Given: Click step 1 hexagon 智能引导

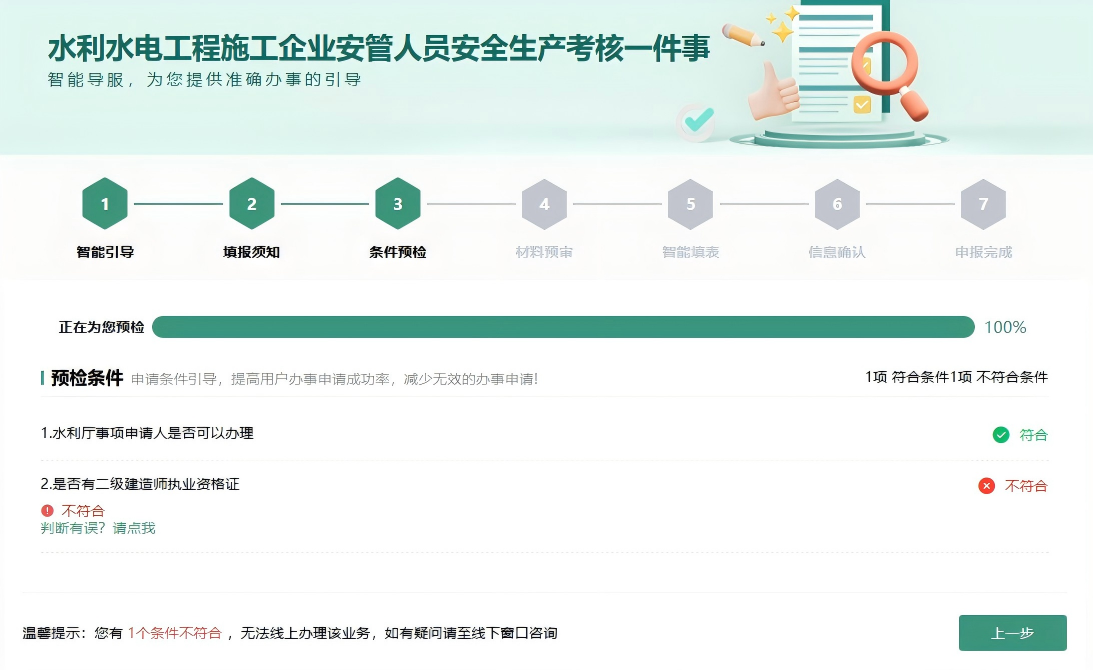Looking at the screenshot, I should click(x=105, y=204).
